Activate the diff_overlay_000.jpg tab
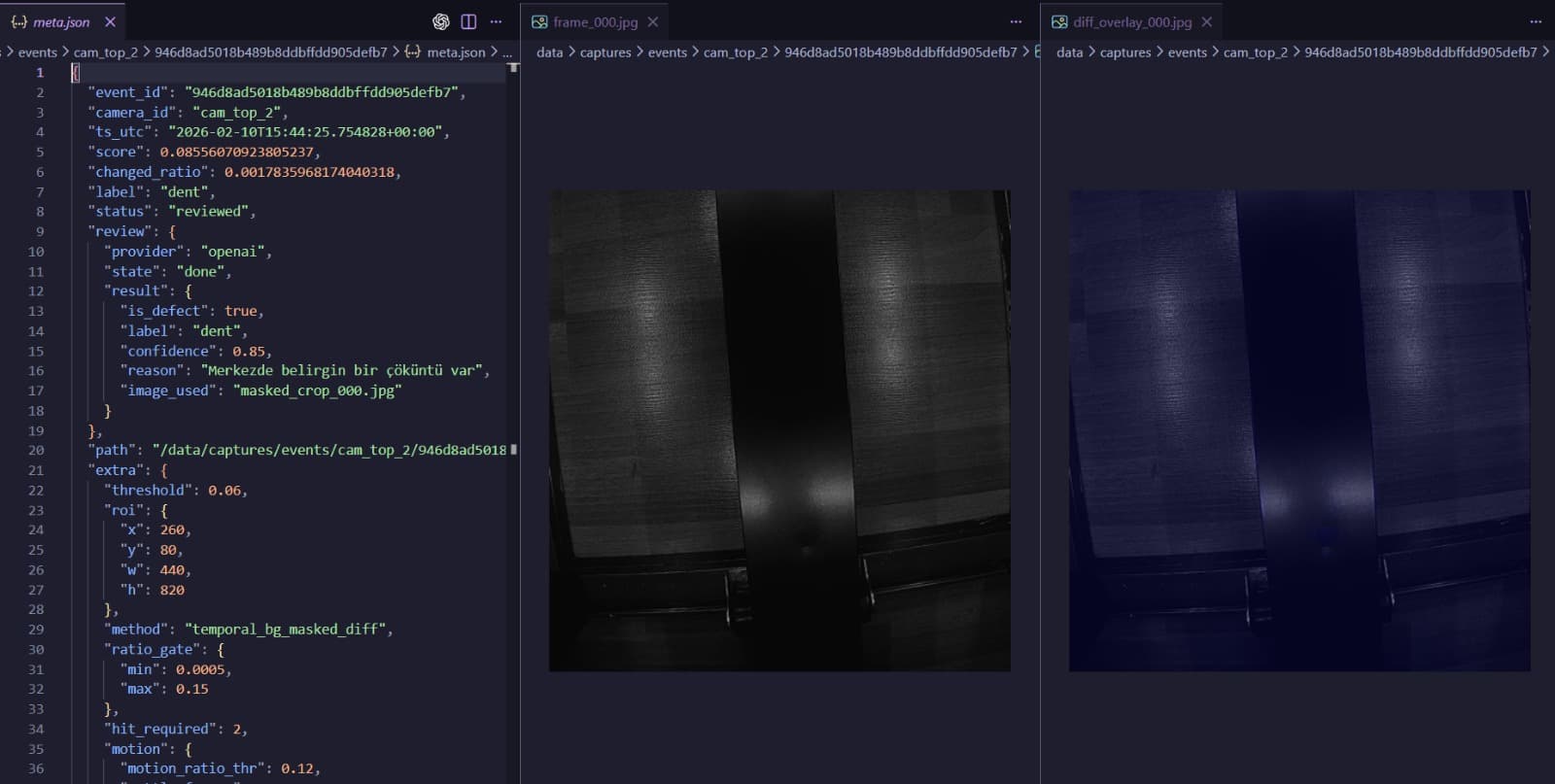 (1131, 21)
